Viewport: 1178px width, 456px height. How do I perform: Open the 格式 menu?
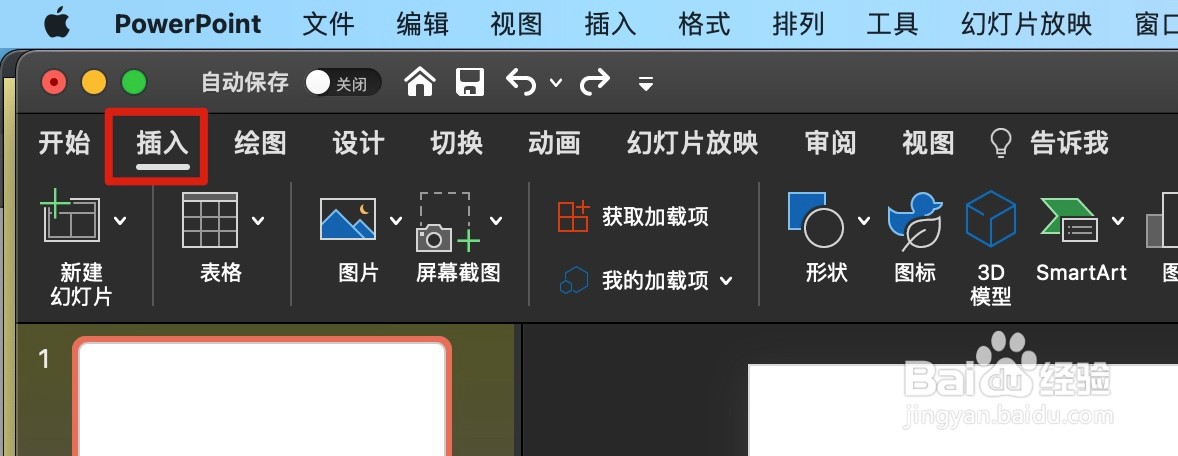pos(704,24)
